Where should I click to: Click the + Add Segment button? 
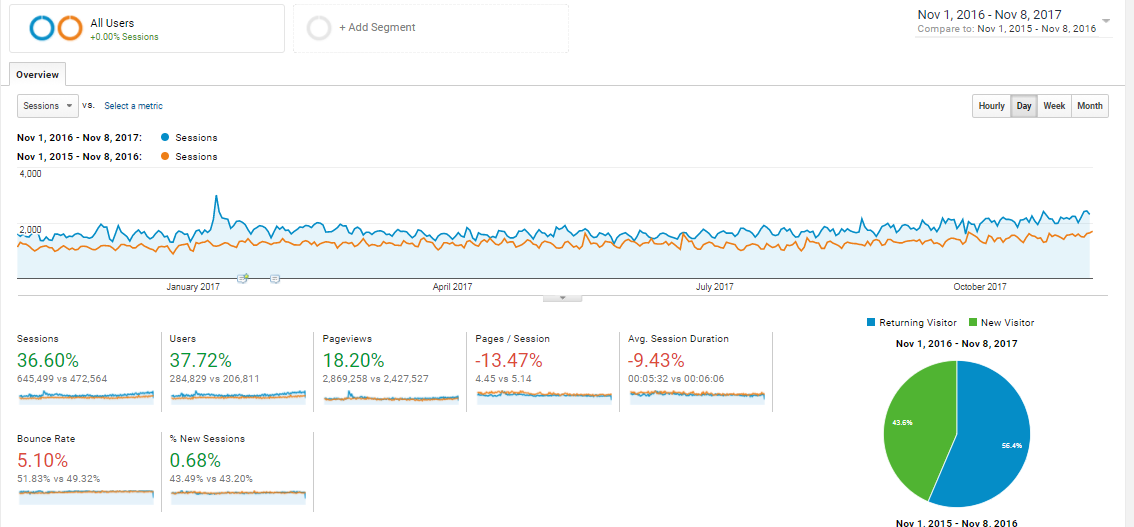376,28
